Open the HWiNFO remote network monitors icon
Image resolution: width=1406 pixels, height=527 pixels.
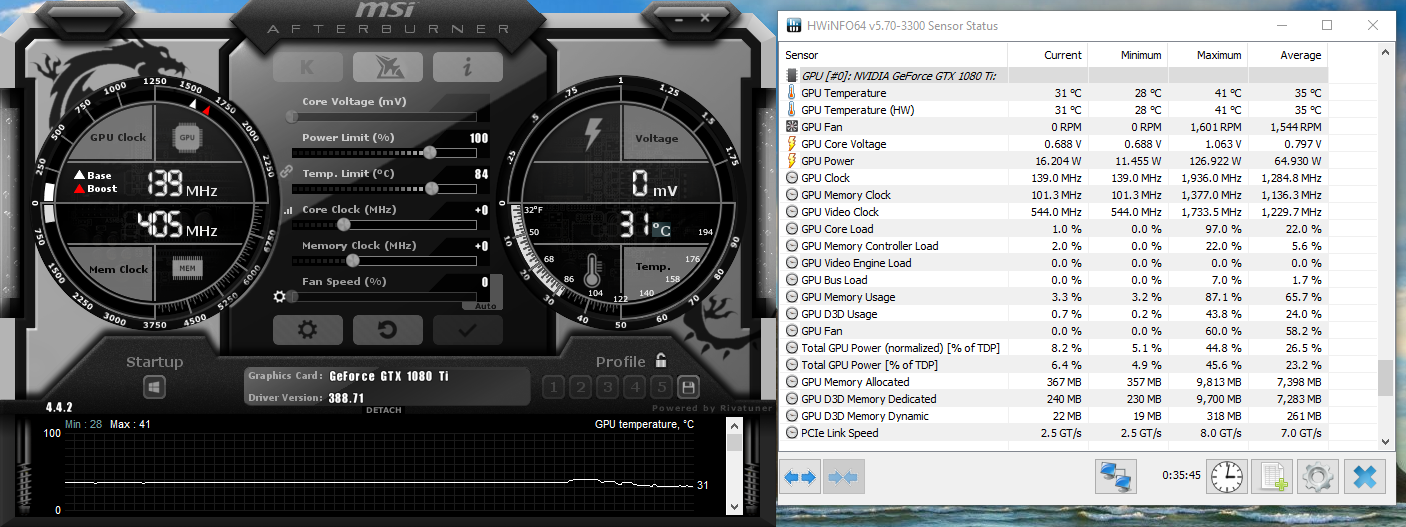tap(1115, 477)
